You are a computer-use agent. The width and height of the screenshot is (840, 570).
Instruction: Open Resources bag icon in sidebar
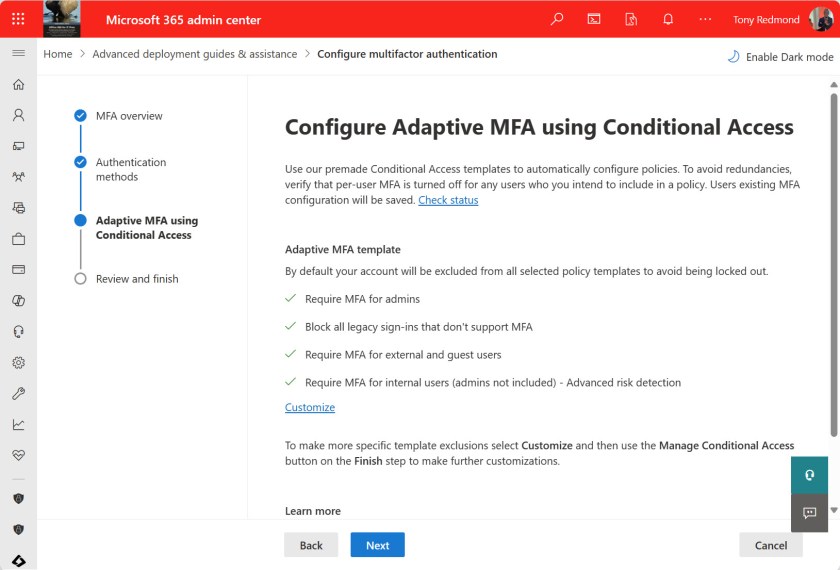18,239
